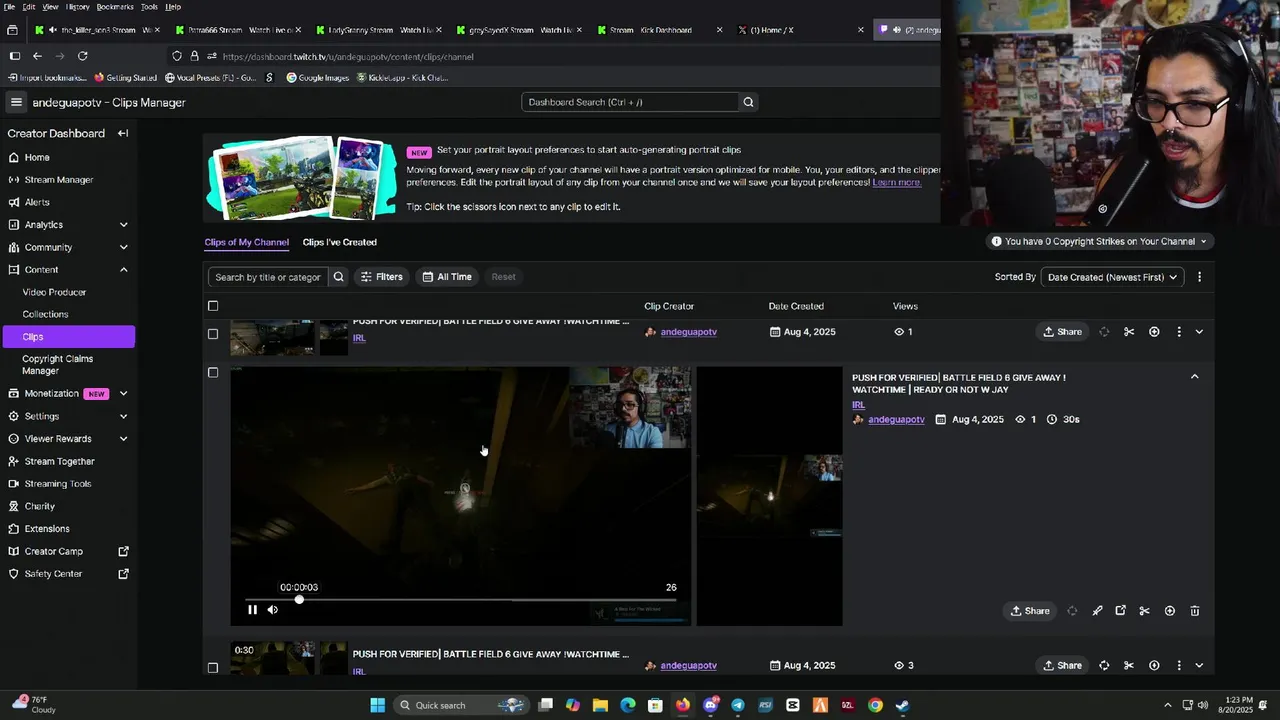Screen dimensions: 1280x720
Task: Open the Date Created sort dropdown
Action: click(x=1112, y=277)
